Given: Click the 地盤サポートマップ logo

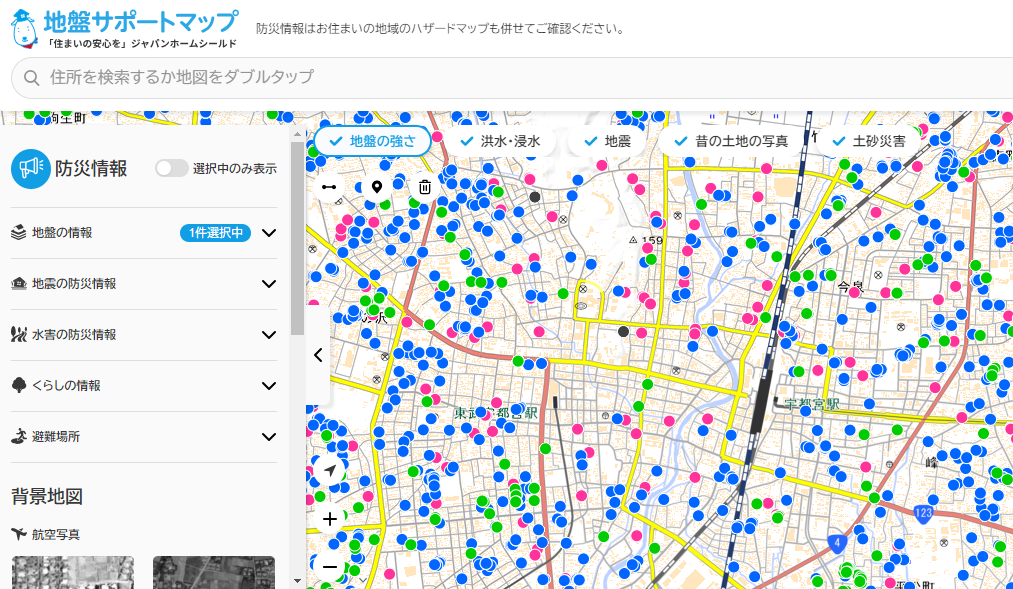Looking at the screenshot, I should (124, 29).
